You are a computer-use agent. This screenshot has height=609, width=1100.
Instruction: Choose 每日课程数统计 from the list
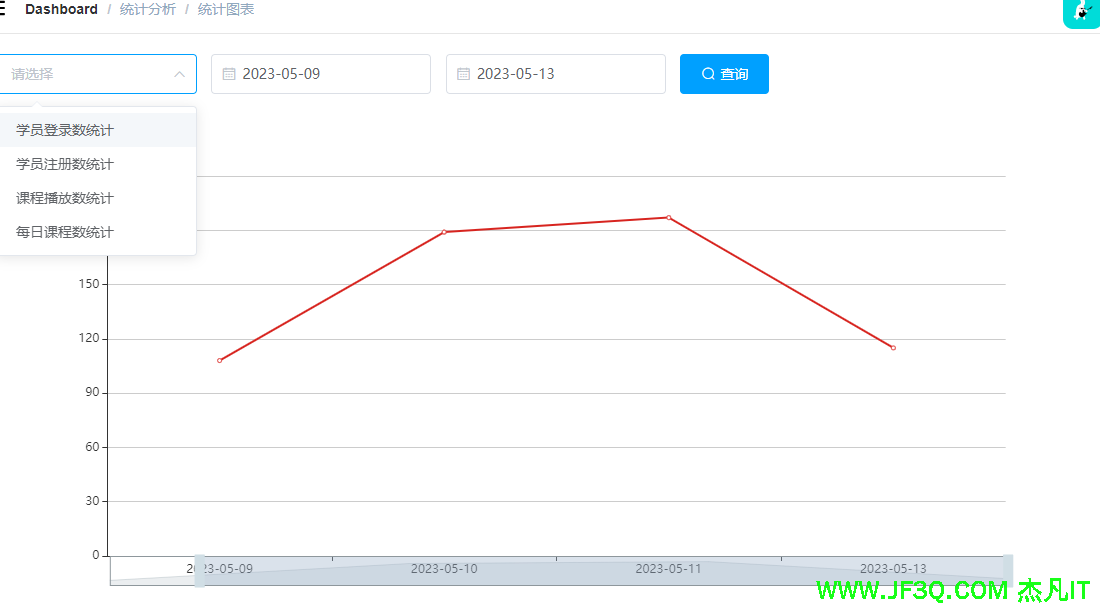coord(65,232)
